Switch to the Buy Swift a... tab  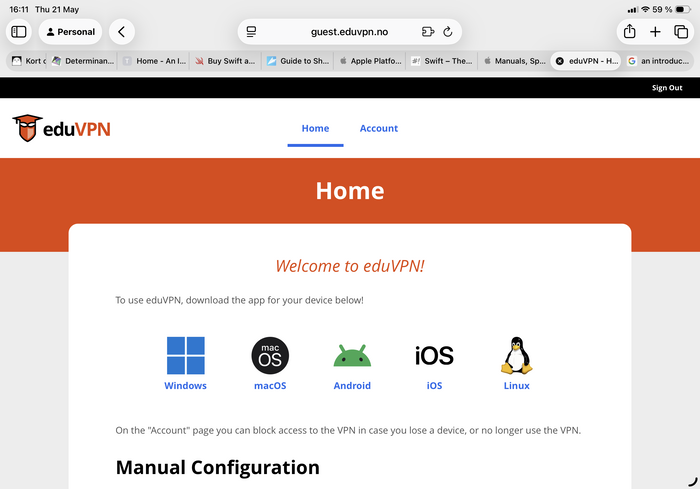[x=226, y=61]
